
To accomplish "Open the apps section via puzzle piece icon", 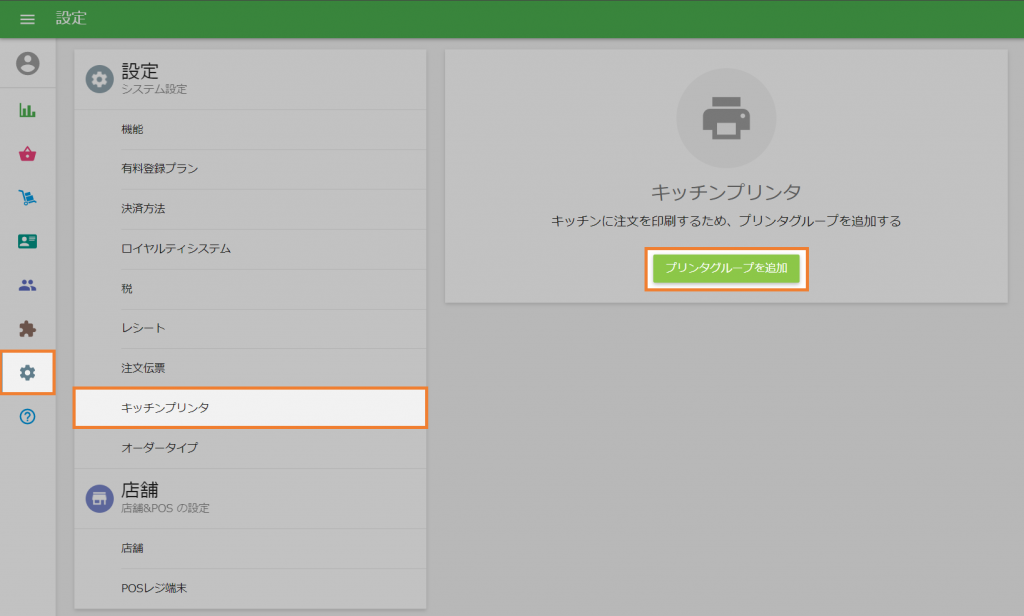I will pyautogui.click(x=27, y=328).
